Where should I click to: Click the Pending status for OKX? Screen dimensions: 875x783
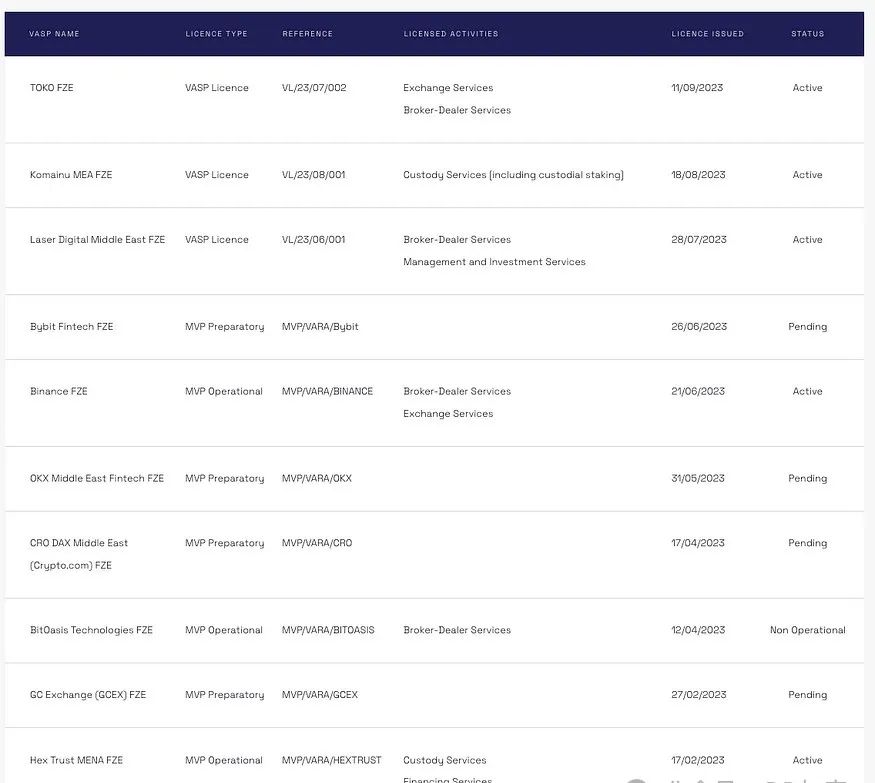(x=807, y=478)
